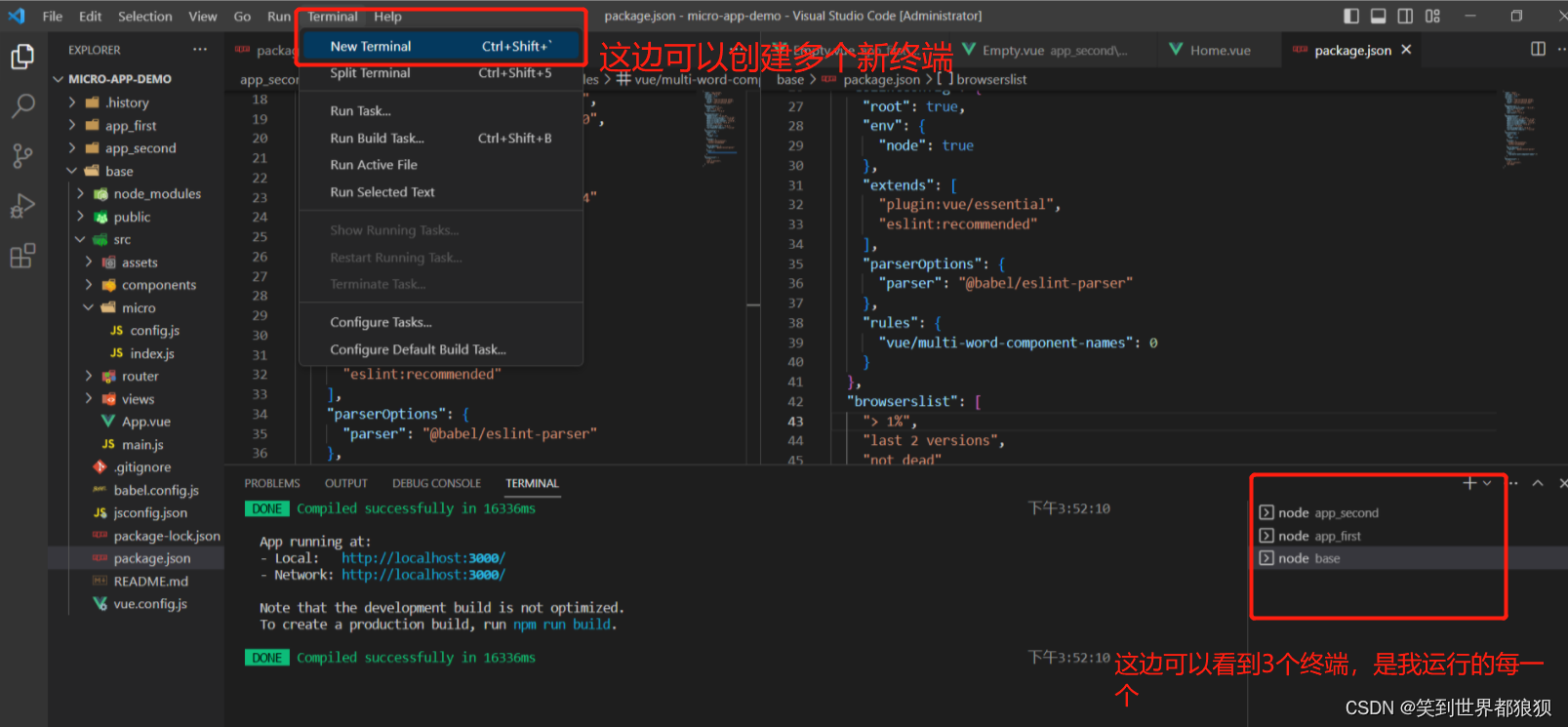Open vue.config.js file

click(137, 604)
